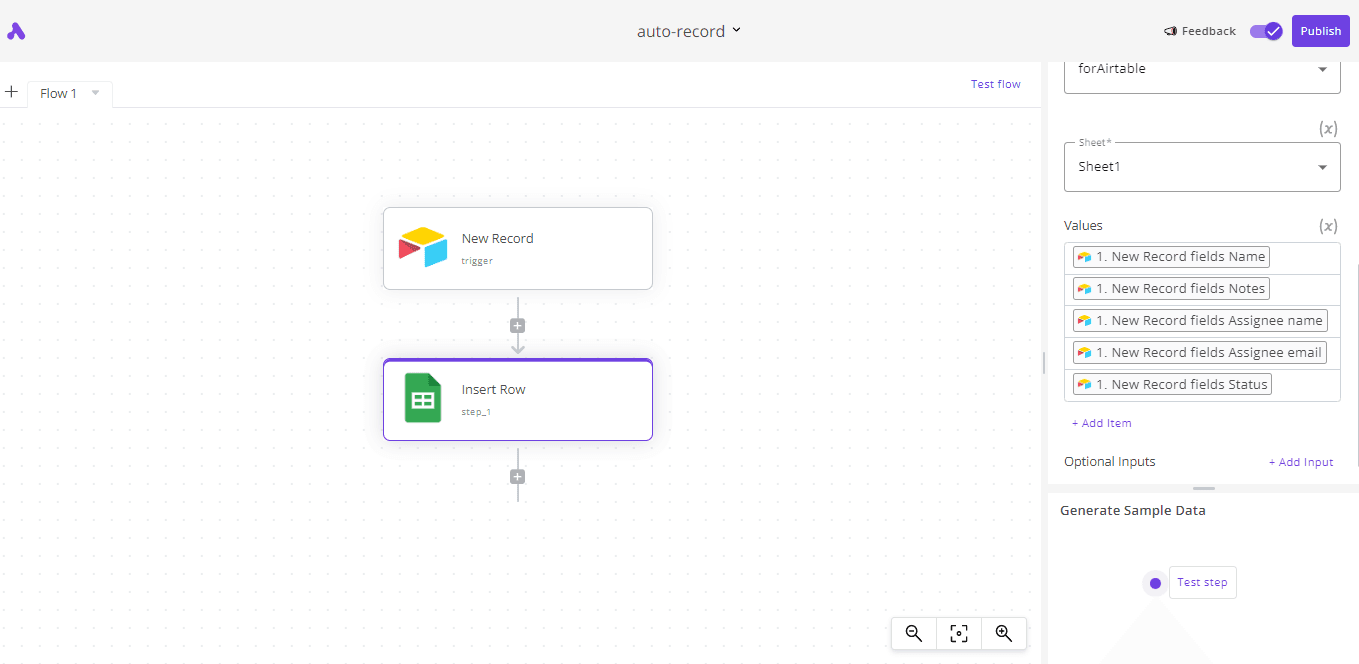Zoom out the flow canvas
Screen dimensions: 1359x664
[912, 633]
